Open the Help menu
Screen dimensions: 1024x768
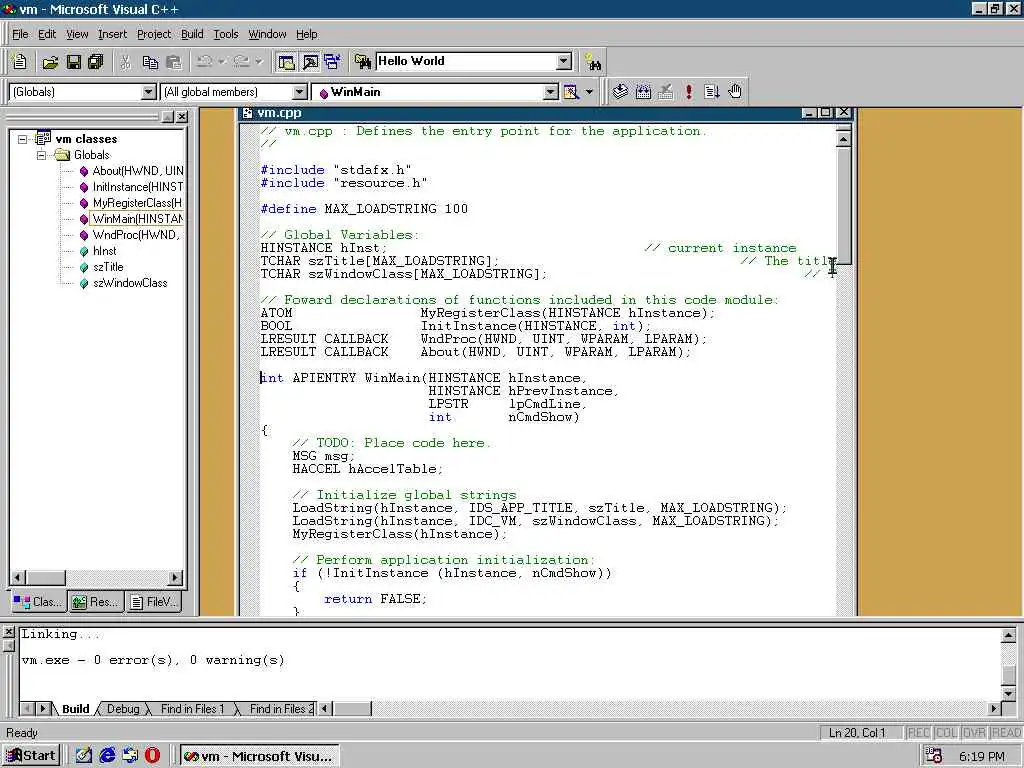306,34
